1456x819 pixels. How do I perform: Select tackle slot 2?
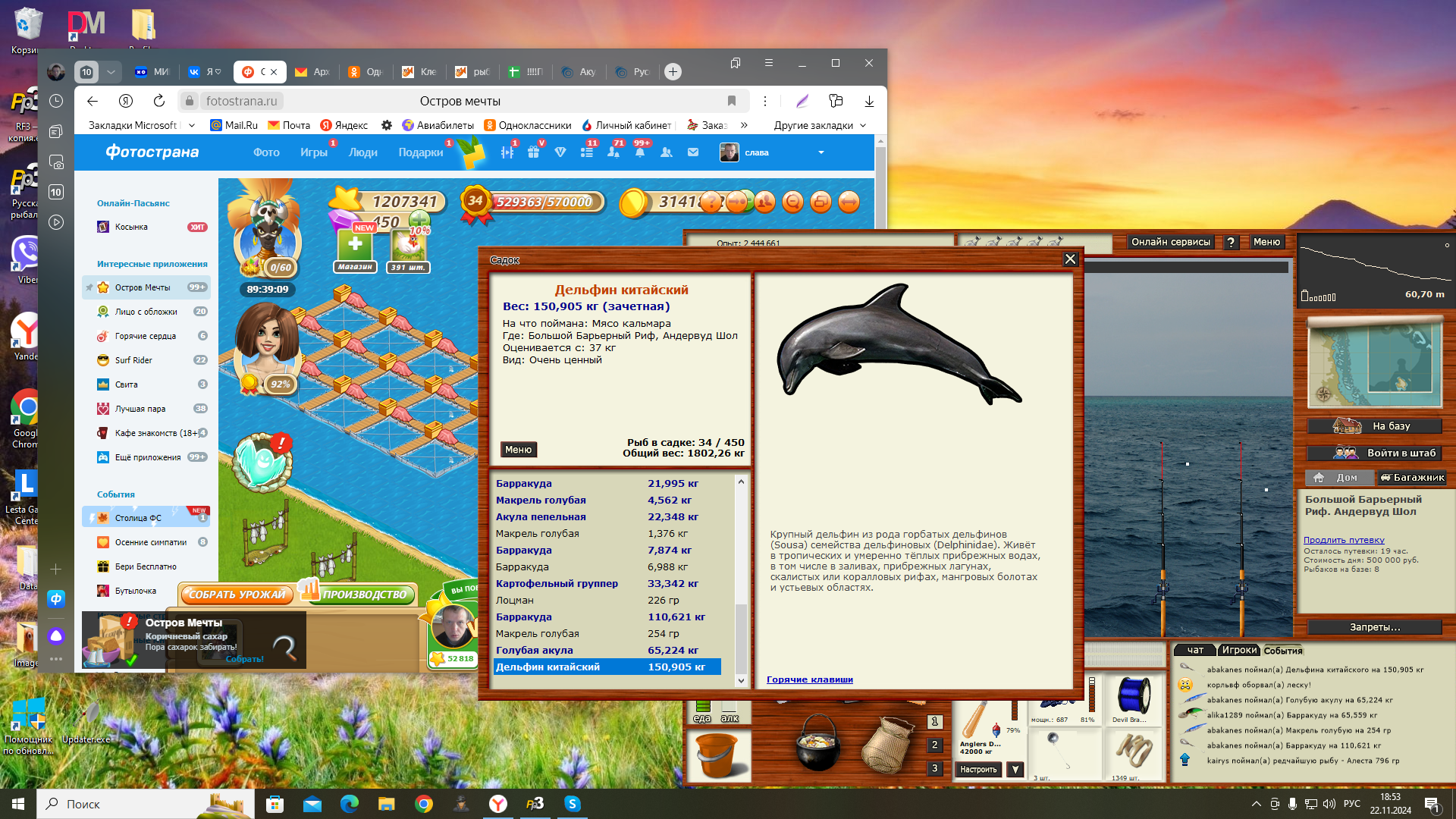(935, 745)
